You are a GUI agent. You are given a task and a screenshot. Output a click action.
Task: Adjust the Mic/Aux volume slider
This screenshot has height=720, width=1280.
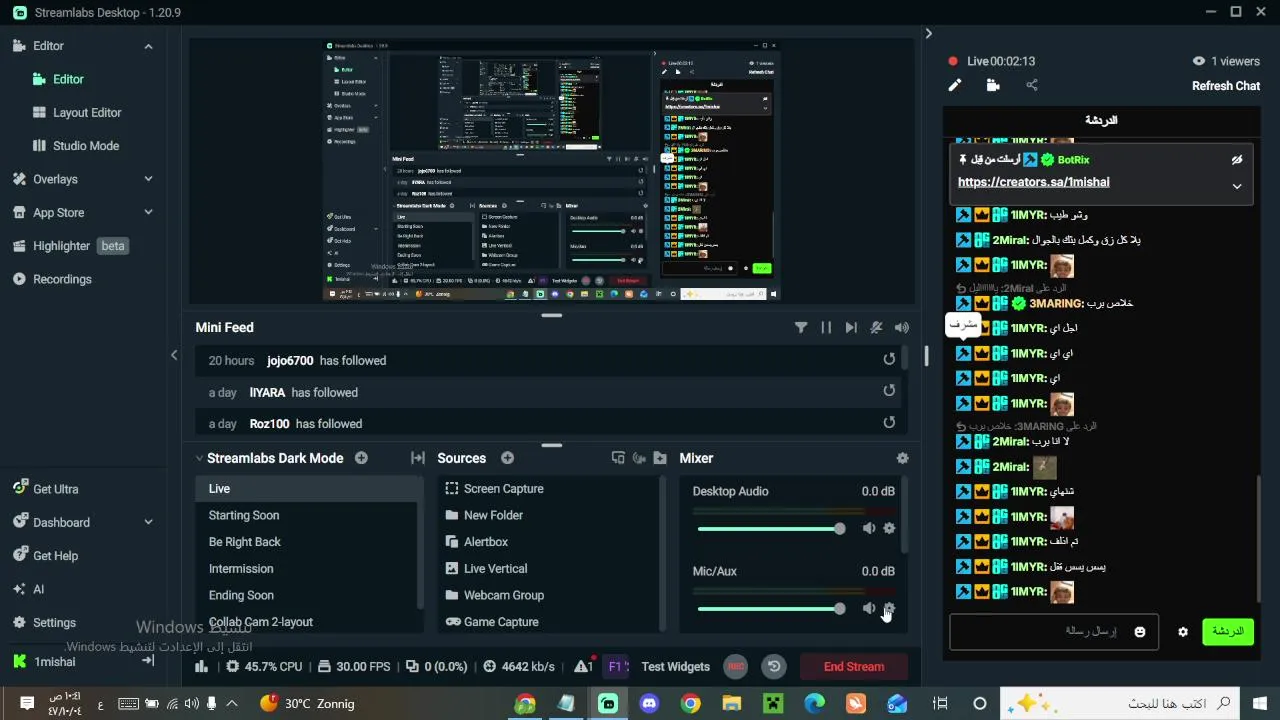click(771, 608)
